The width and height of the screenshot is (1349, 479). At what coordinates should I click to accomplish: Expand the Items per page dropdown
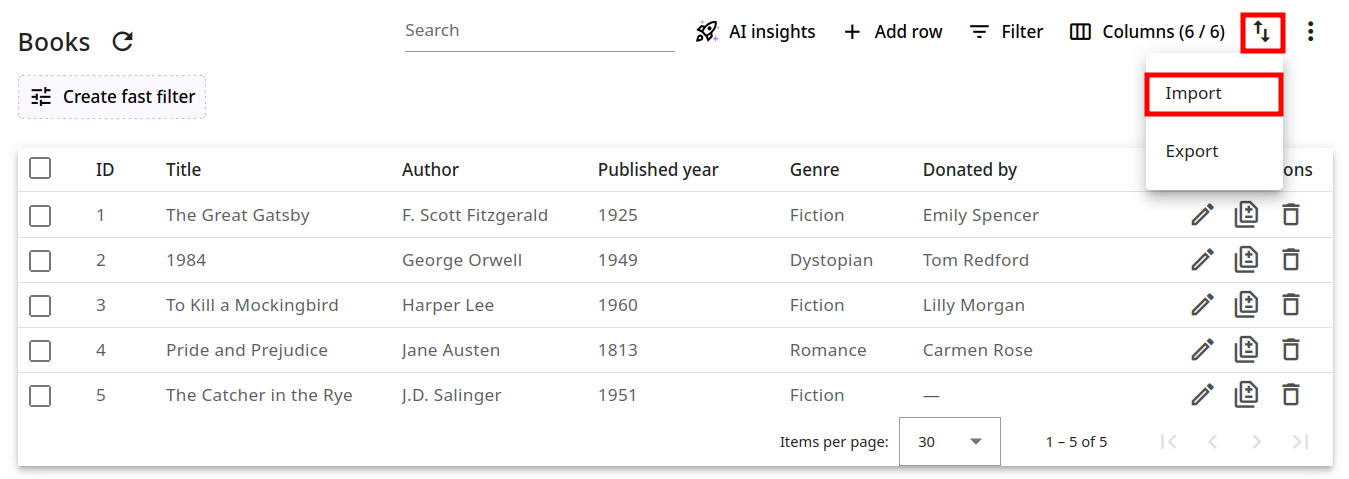(x=949, y=442)
